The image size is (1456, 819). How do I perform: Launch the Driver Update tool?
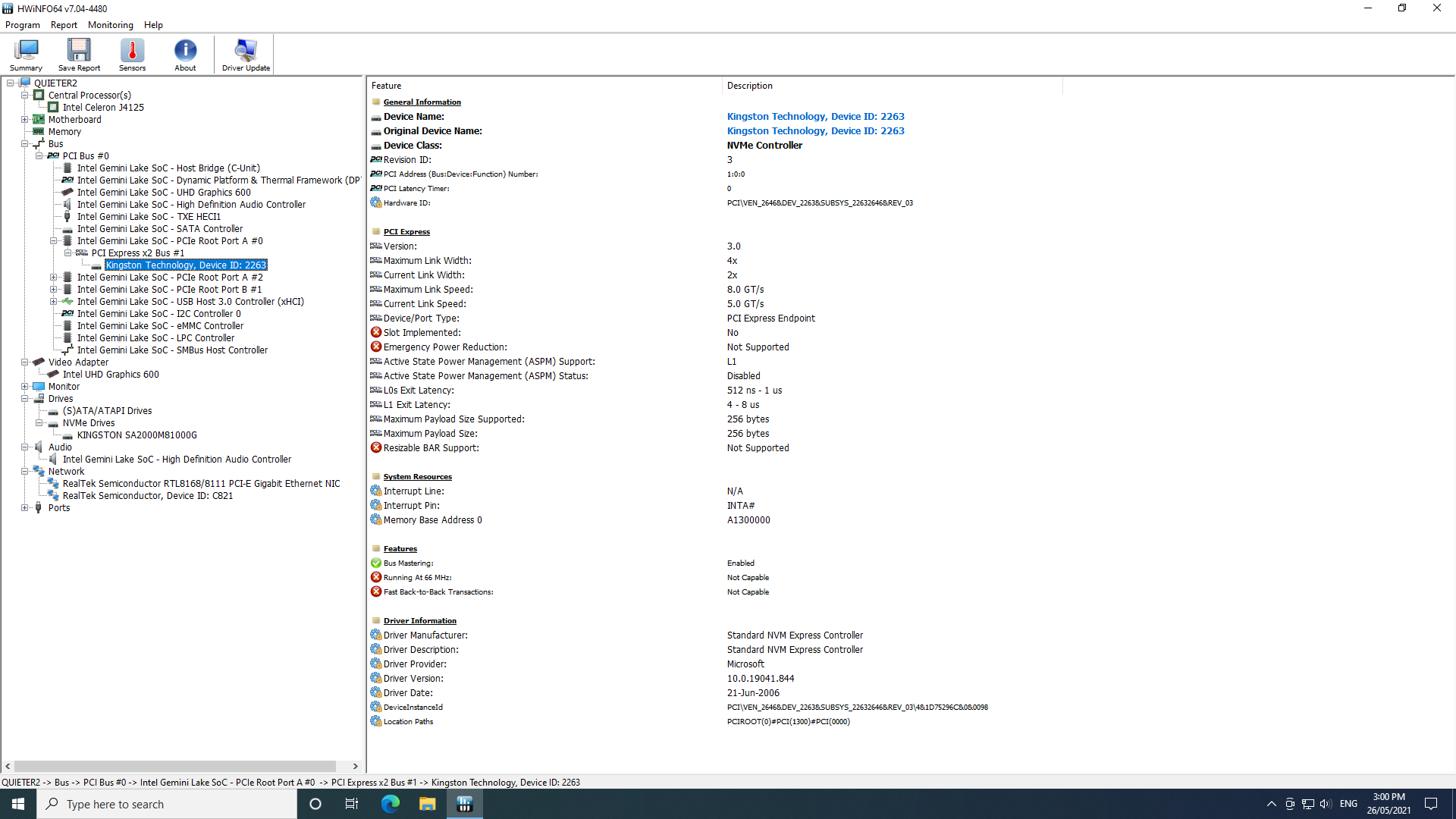(246, 55)
